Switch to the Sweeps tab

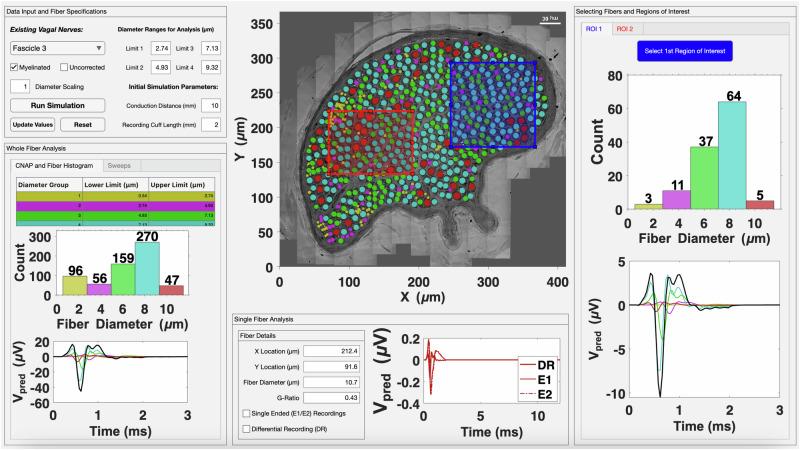[119, 165]
